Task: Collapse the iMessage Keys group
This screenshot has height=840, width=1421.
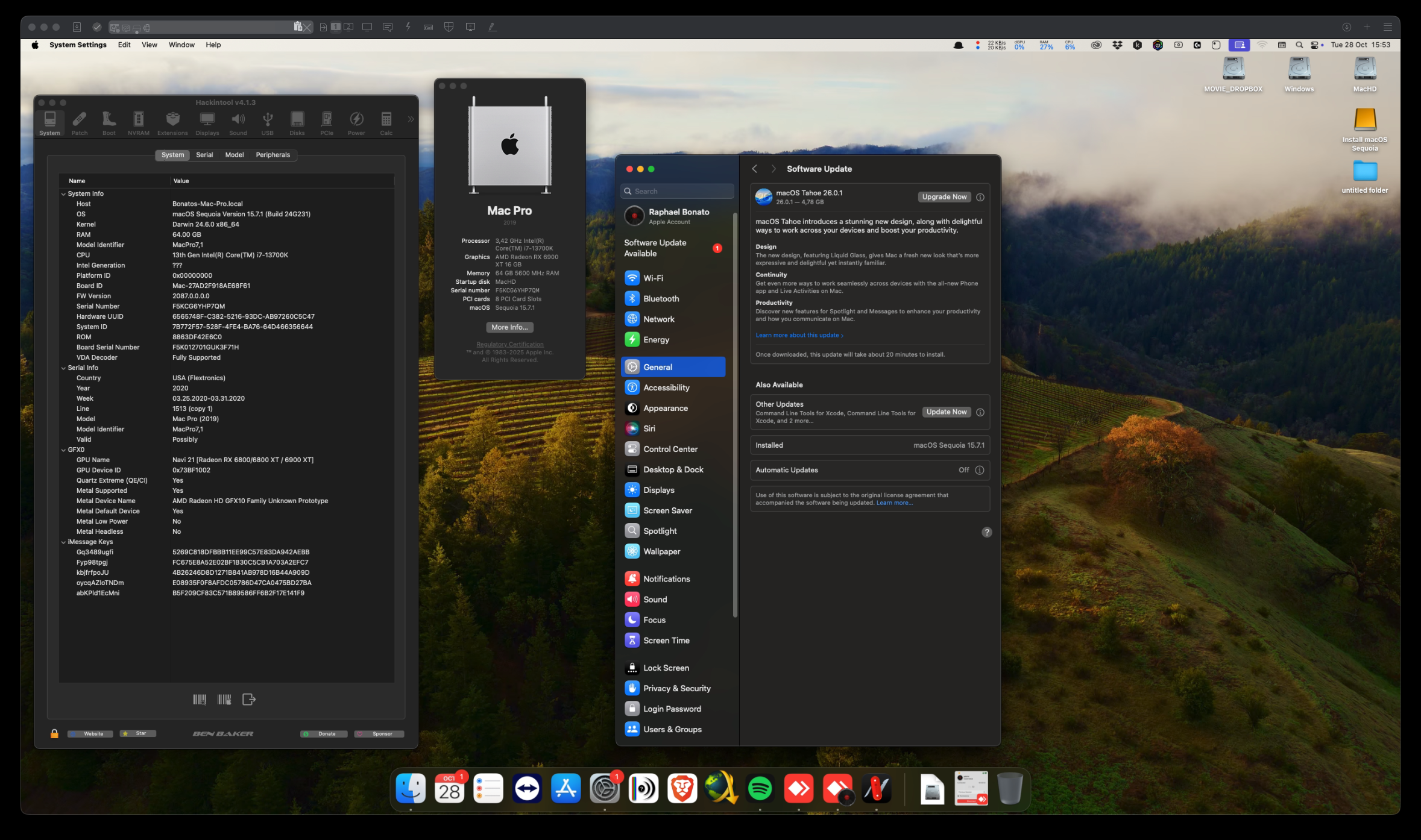Action: [63, 542]
